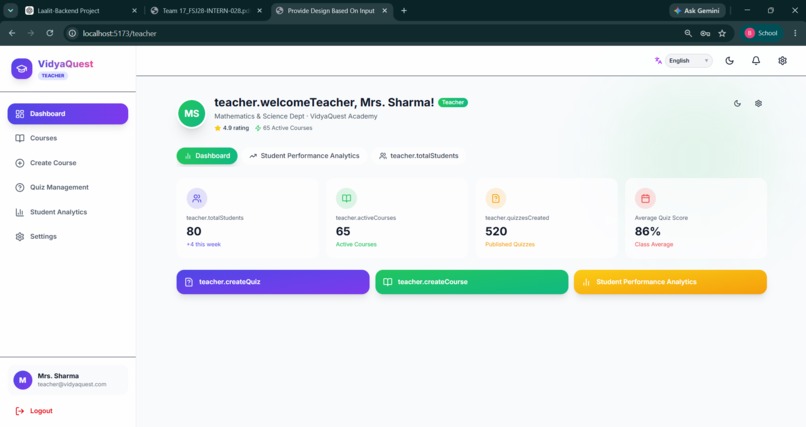This screenshot has height=427, width=806.
Task: Click the quizzes created document icon
Action: (x=496, y=198)
